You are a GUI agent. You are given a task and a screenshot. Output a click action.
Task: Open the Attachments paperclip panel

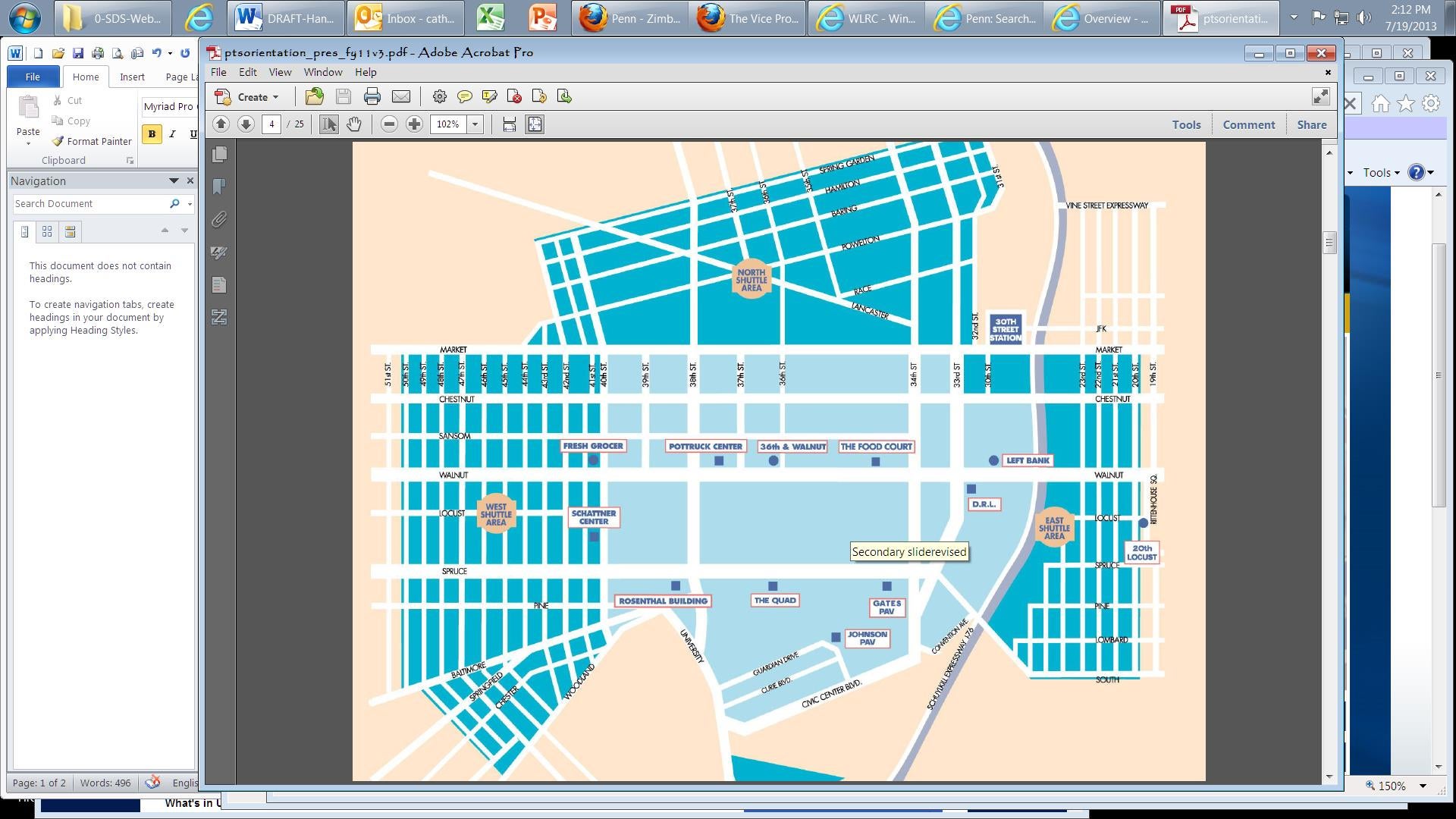219,220
